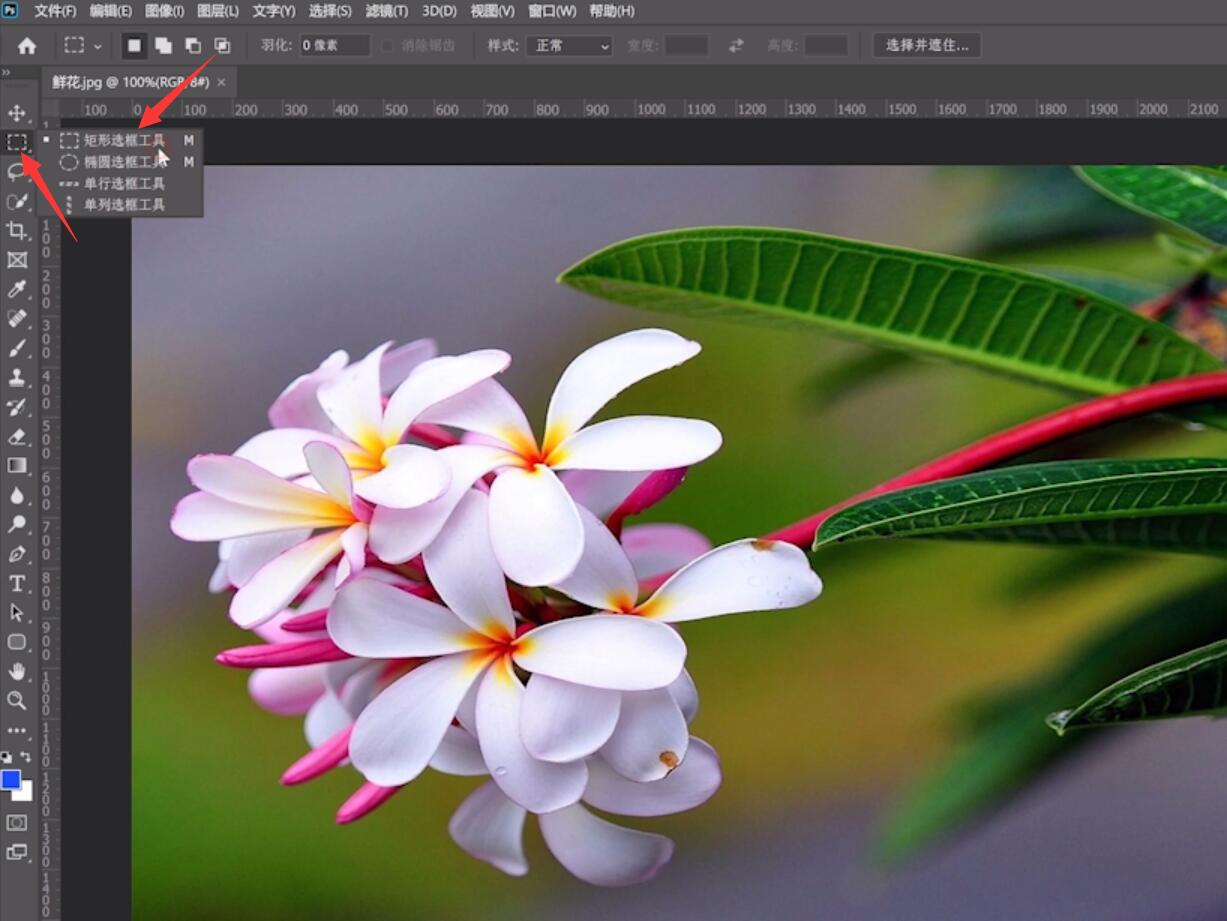Image resolution: width=1227 pixels, height=921 pixels.
Task: Select the Quick Selection tool
Action: (x=17, y=201)
